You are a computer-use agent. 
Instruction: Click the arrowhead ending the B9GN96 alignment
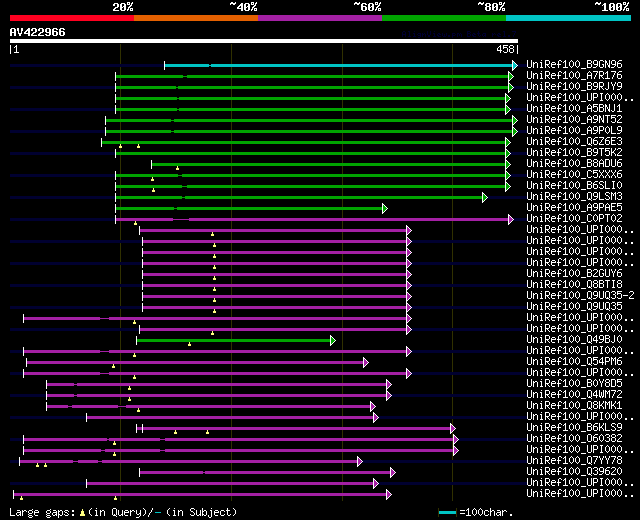click(515, 65)
